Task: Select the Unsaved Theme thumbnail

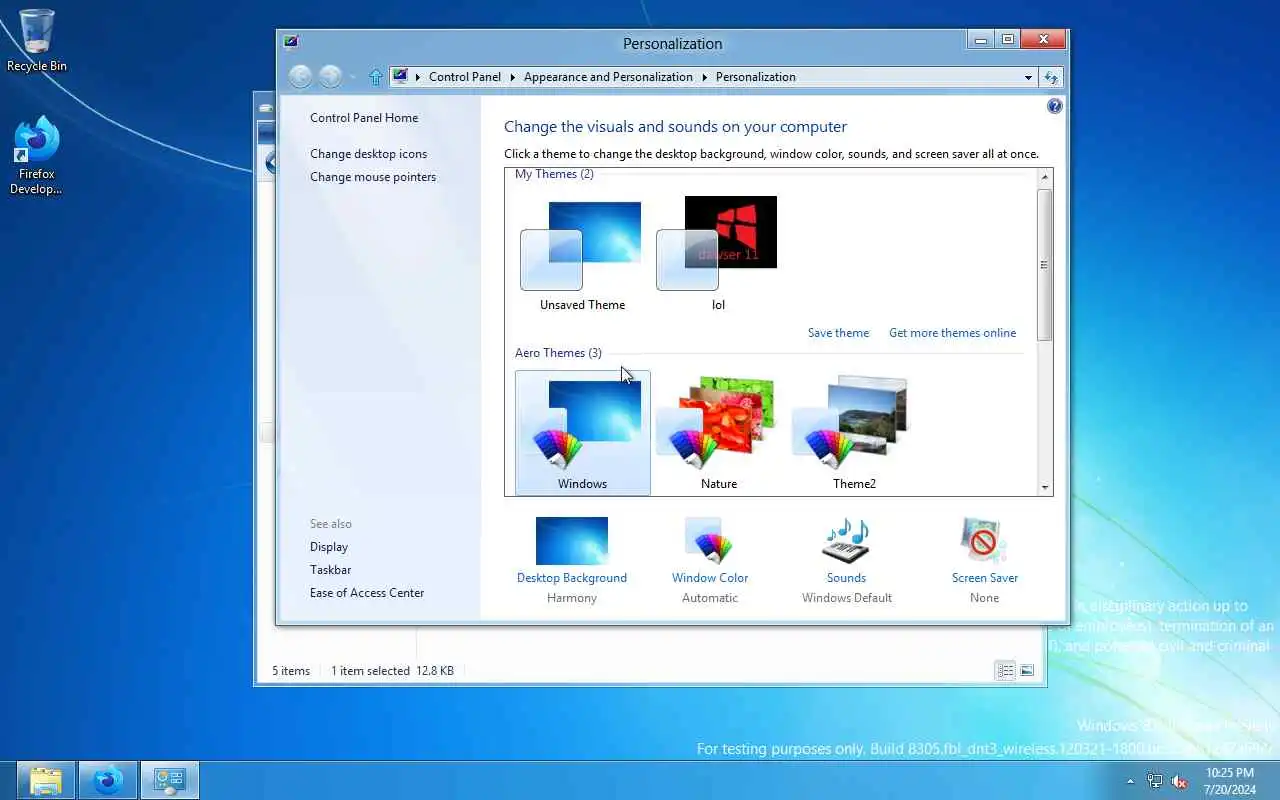Action: point(582,257)
